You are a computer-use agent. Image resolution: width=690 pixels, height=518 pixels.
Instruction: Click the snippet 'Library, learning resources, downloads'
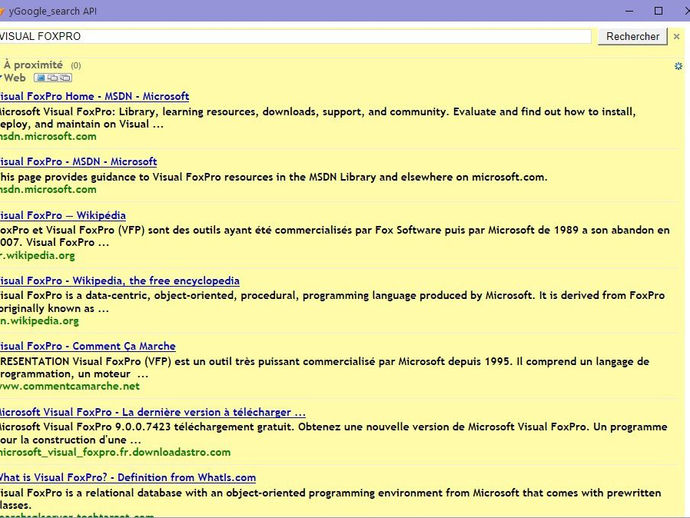pyautogui.click(x=318, y=118)
